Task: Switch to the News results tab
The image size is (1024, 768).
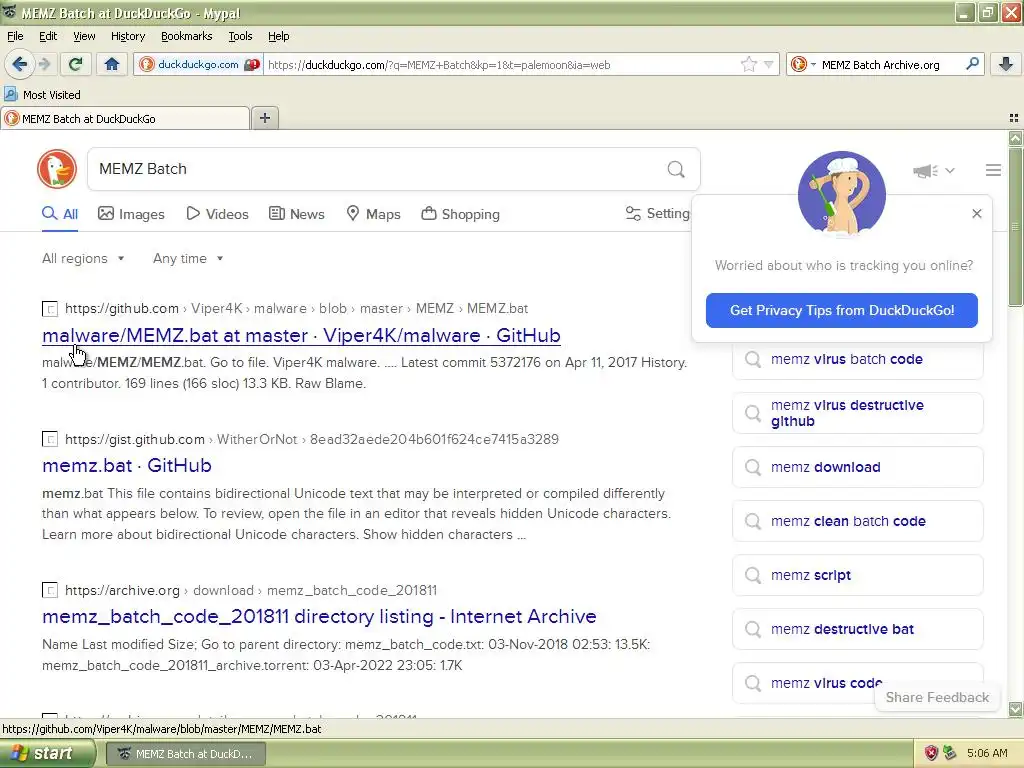Action: (x=297, y=214)
